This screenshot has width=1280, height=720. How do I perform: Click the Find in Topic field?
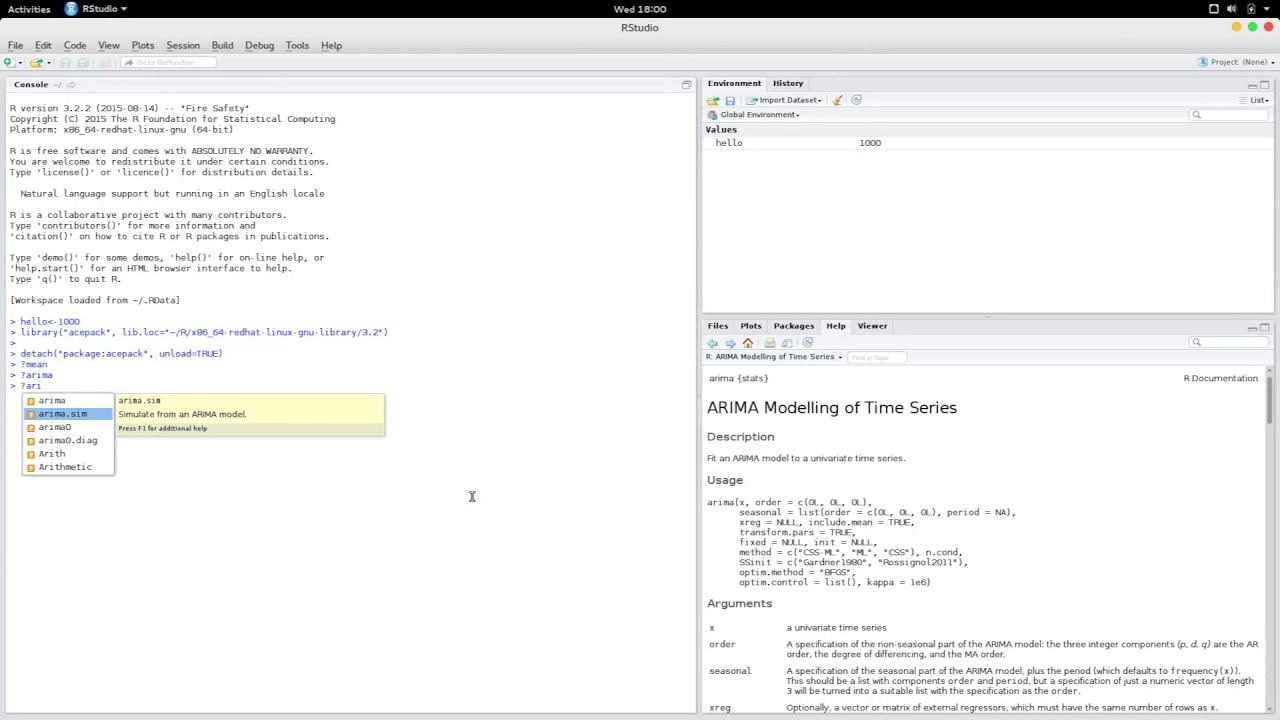pos(876,357)
